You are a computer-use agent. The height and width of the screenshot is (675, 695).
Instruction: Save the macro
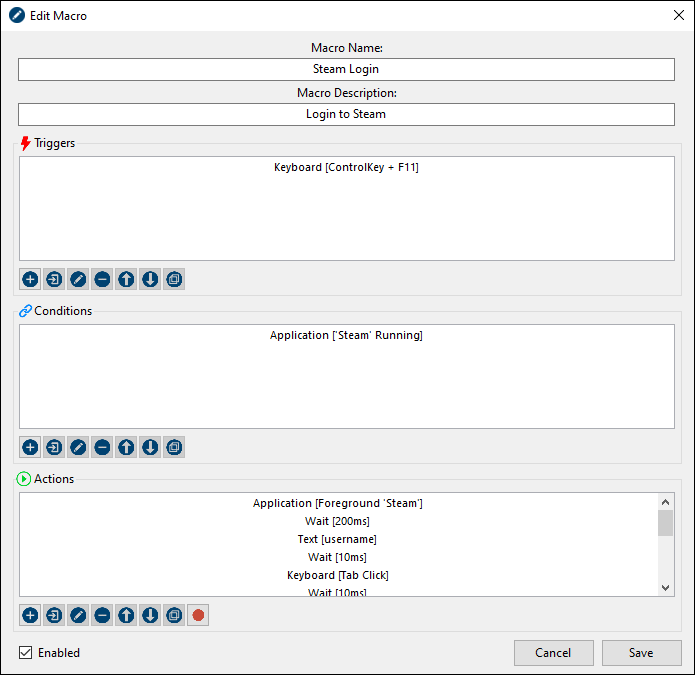(641, 653)
